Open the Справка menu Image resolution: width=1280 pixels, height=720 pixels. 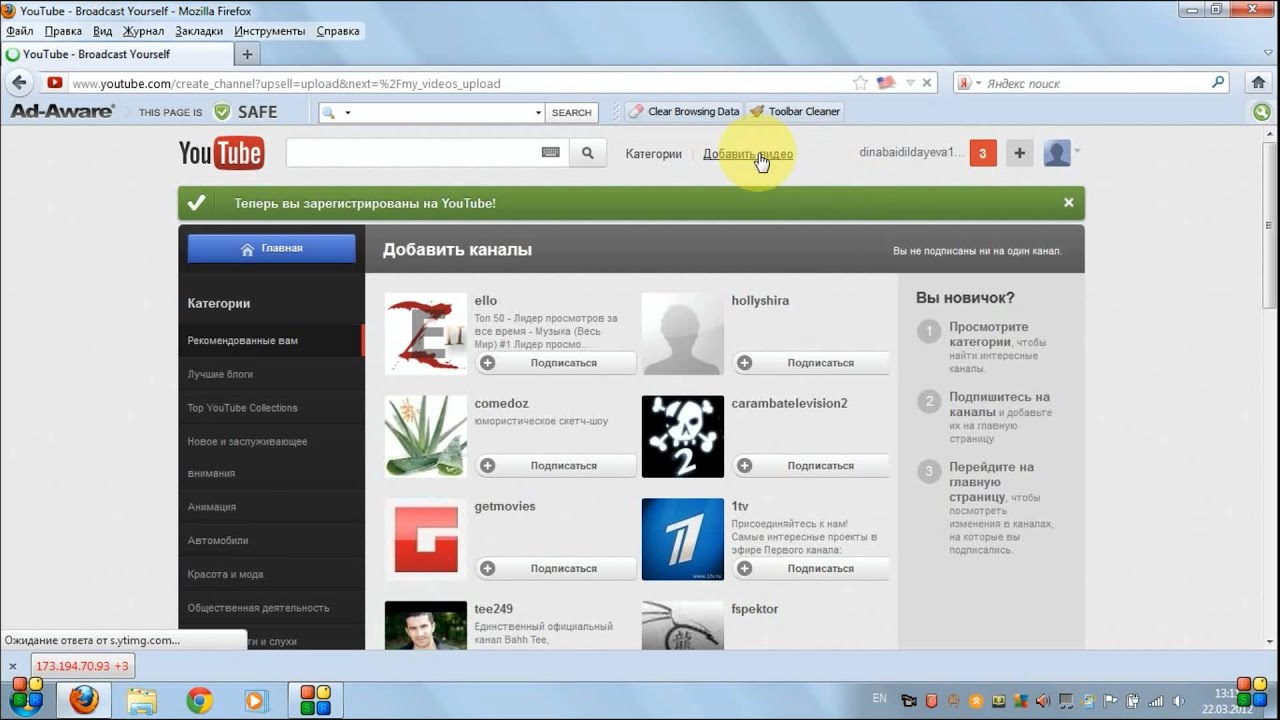pyautogui.click(x=338, y=31)
